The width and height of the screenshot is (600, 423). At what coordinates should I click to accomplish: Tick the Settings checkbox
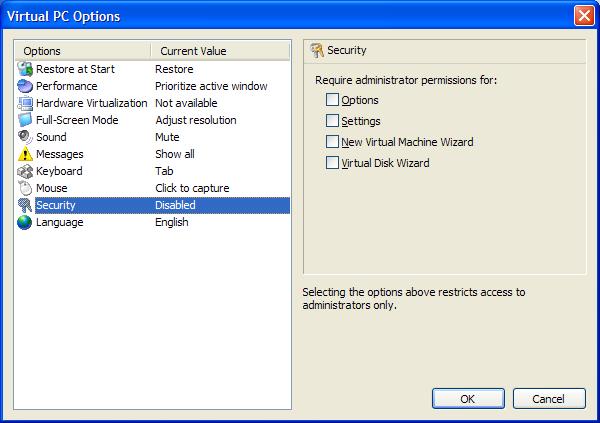(x=332, y=121)
